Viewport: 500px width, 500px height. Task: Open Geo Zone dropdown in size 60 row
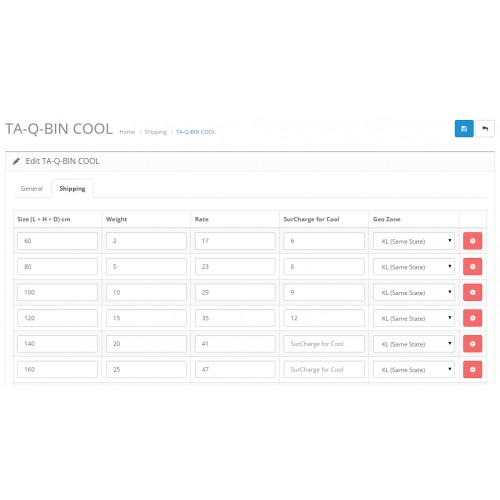(414, 241)
